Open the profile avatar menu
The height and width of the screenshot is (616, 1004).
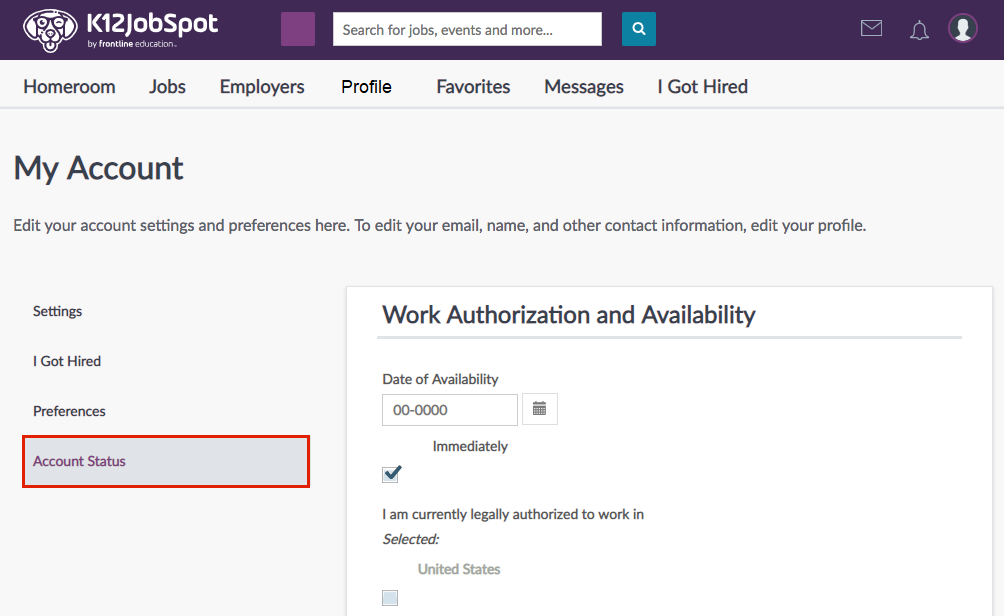(962, 28)
